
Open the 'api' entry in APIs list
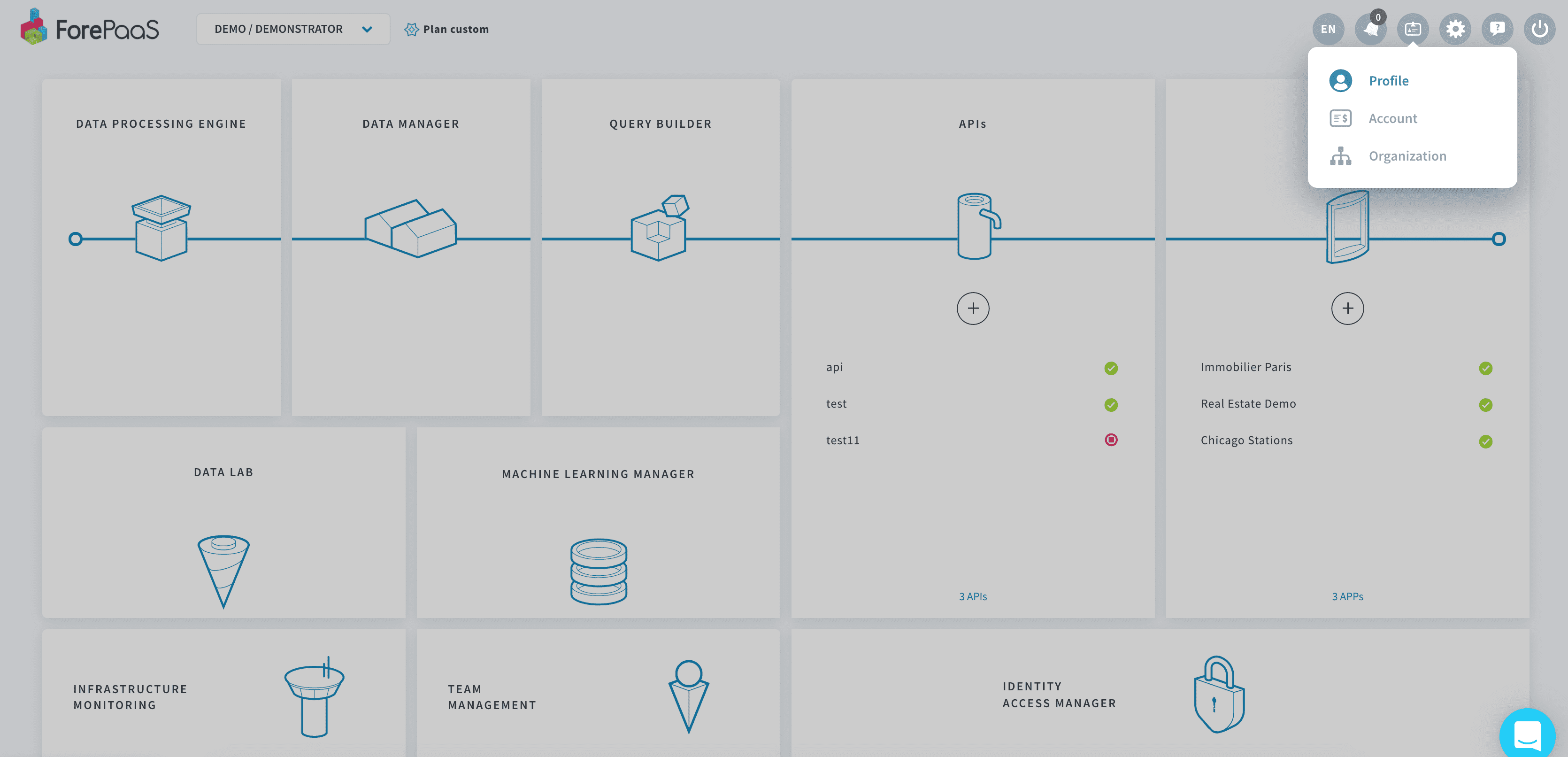tap(835, 367)
